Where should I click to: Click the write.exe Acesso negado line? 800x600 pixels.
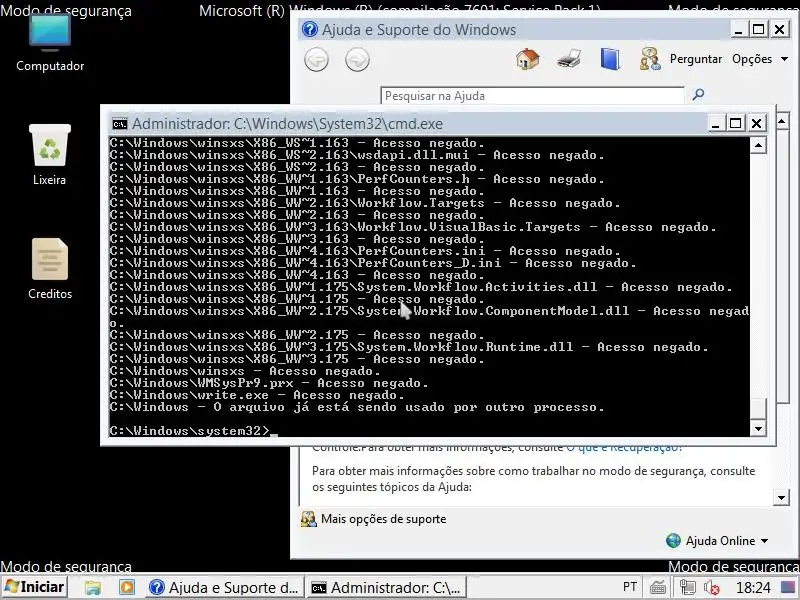pos(257,395)
